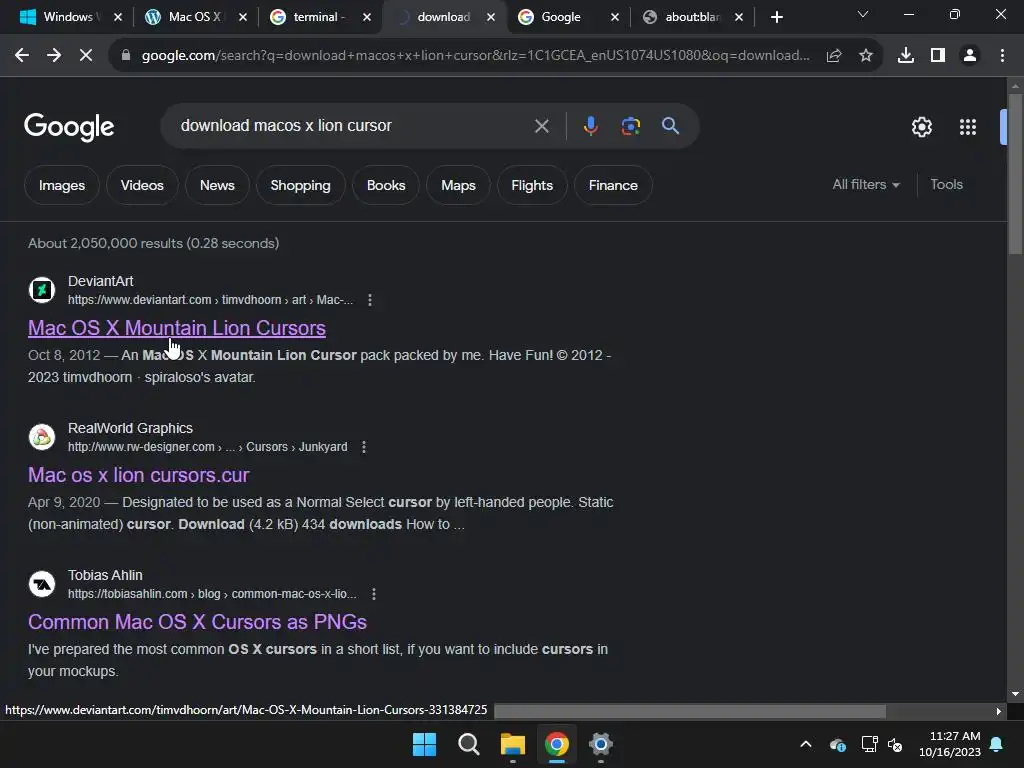Show hidden system tray icons
This screenshot has height=768, width=1024.
806,744
